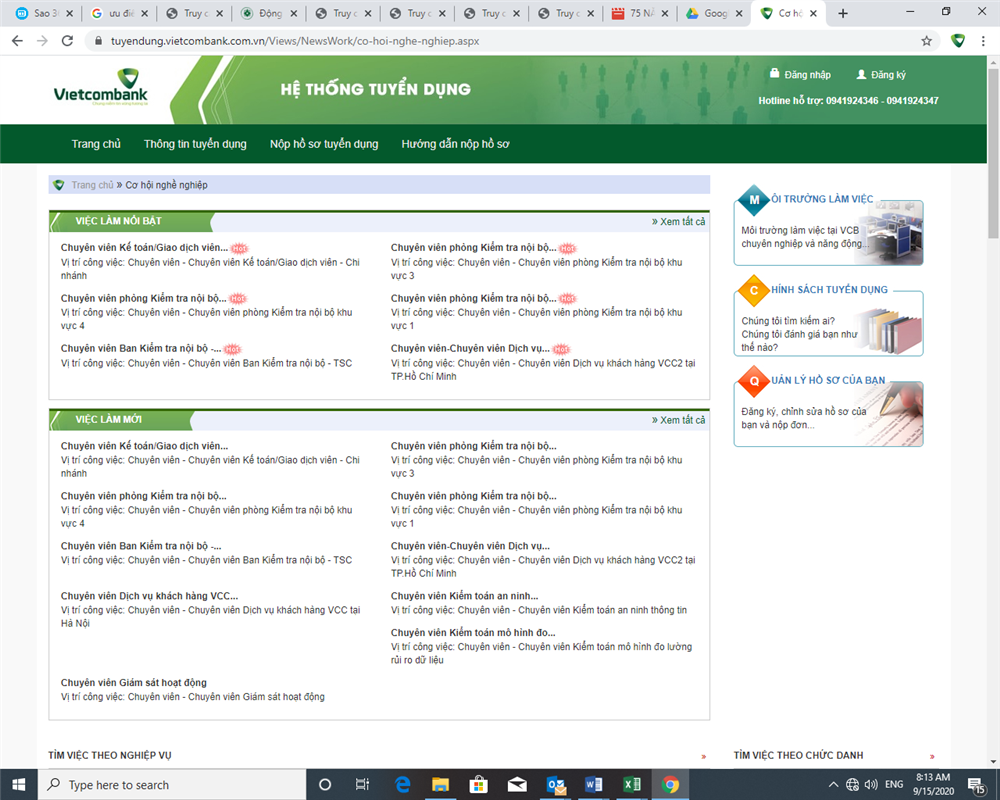Open Nộp hồ sơ tuyển dụng menu
Image resolution: width=1000 pixels, height=800 pixels.
tap(324, 144)
